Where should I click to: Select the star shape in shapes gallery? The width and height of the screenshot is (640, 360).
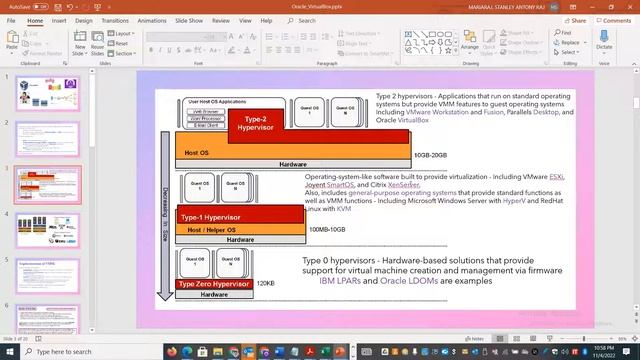point(448,51)
